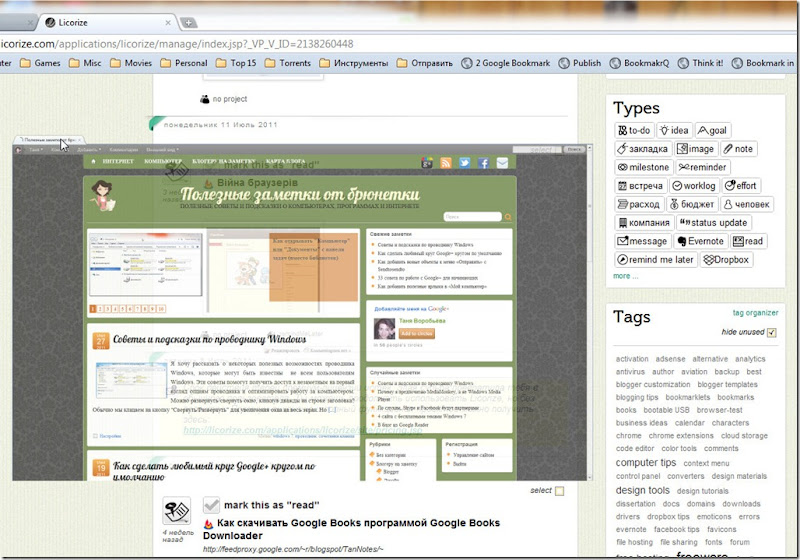Open the Games bookmarks folder
The width and height of the screenshot is (800, 560).
point(40,63)
